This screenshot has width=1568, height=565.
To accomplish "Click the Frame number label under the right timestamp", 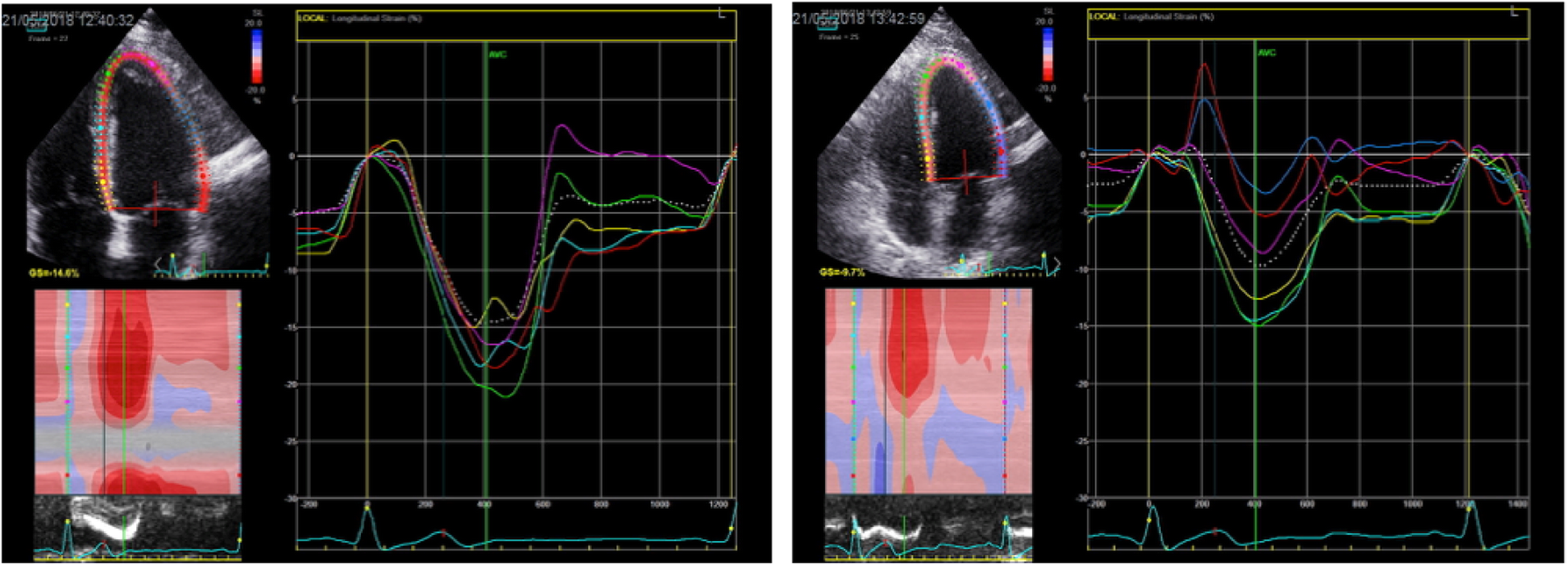I will (x=837, y=36).
